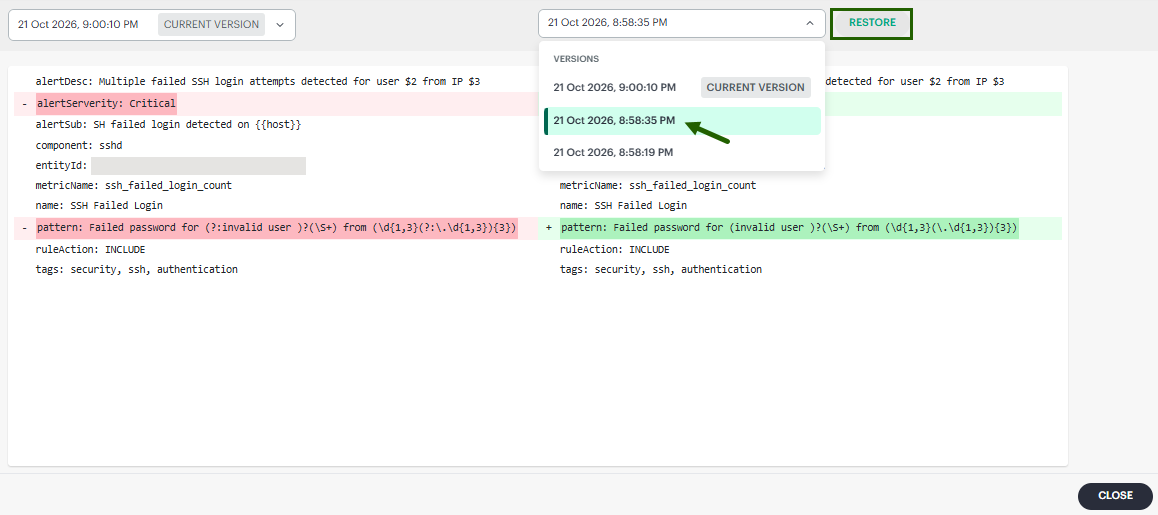The width and height of the screenshot is (1158, 515).
Task: Collapse the right version dropdown arrow
Action: coord(810,23)
